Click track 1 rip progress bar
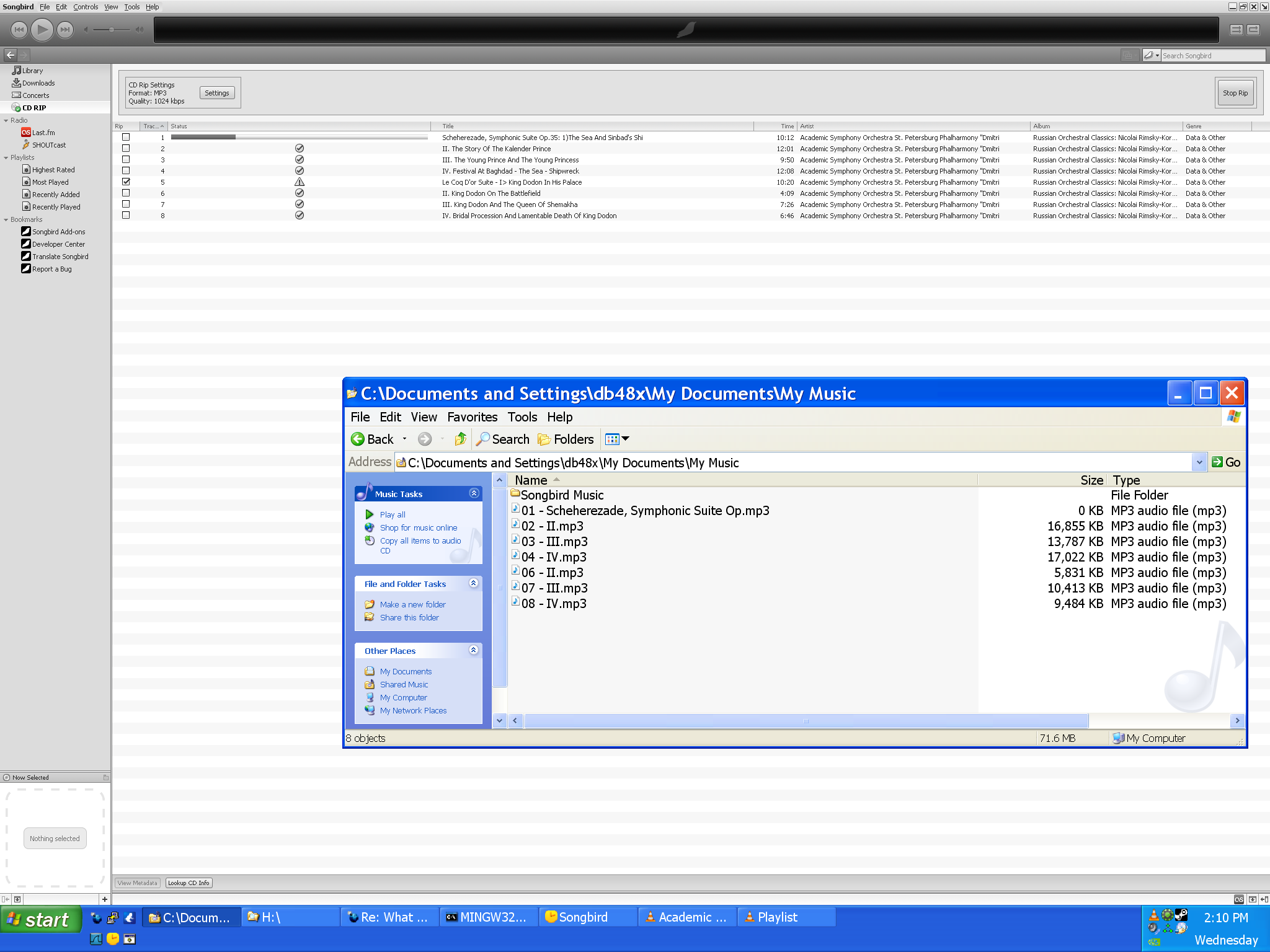This screenshot has width=1270, height=952. point(299,137)
